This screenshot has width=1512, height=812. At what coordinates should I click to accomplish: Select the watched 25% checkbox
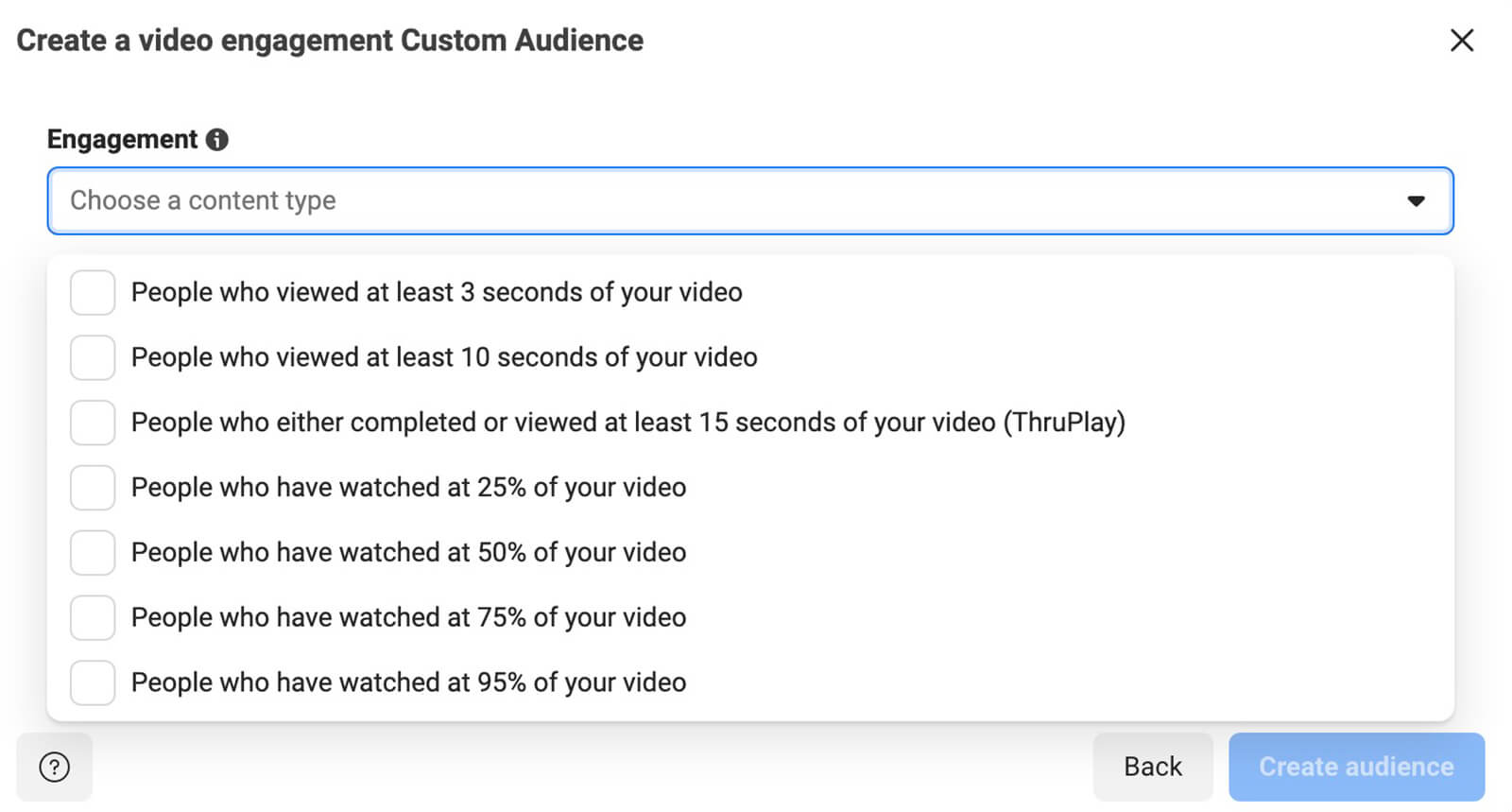[93, 488]
